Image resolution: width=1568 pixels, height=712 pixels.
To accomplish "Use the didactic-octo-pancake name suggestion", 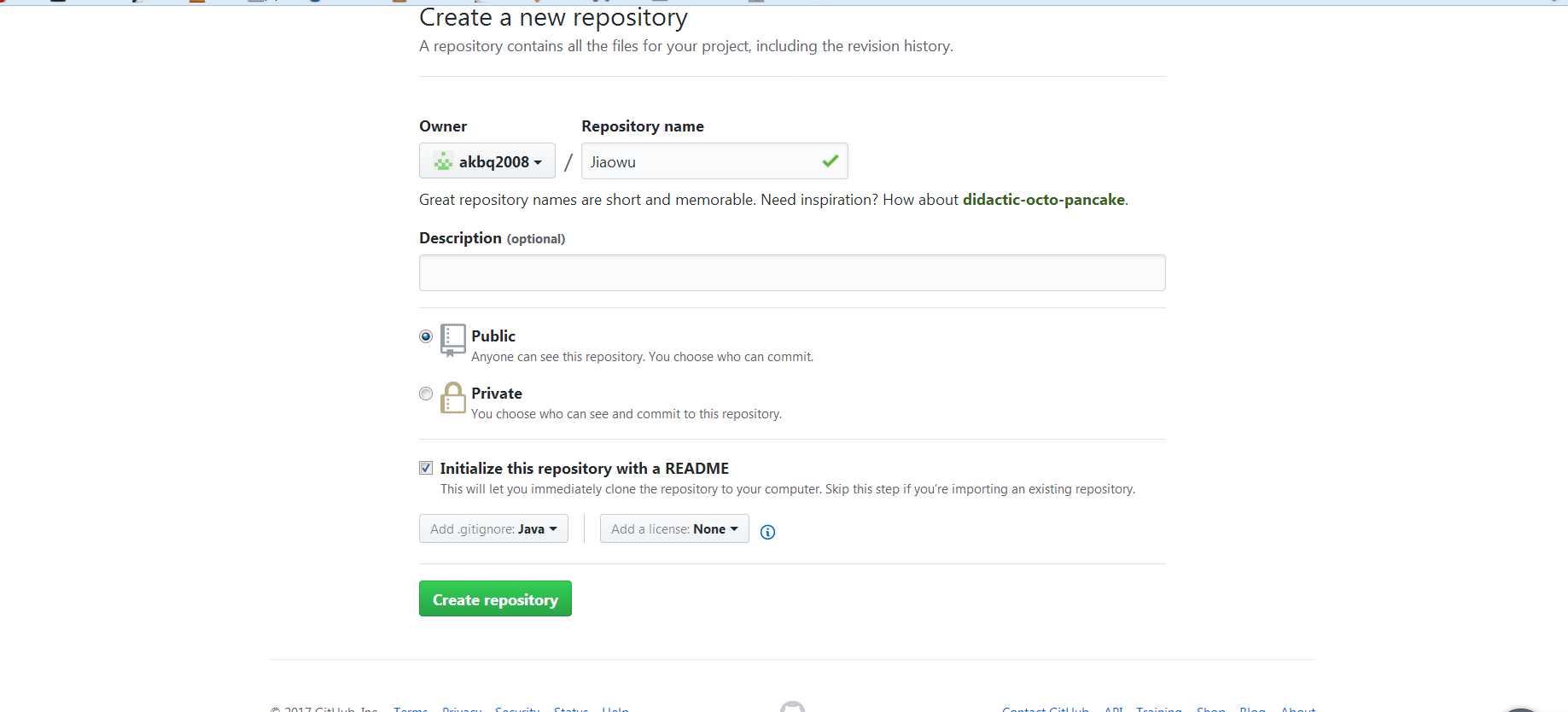I will tap(1043, 200).
